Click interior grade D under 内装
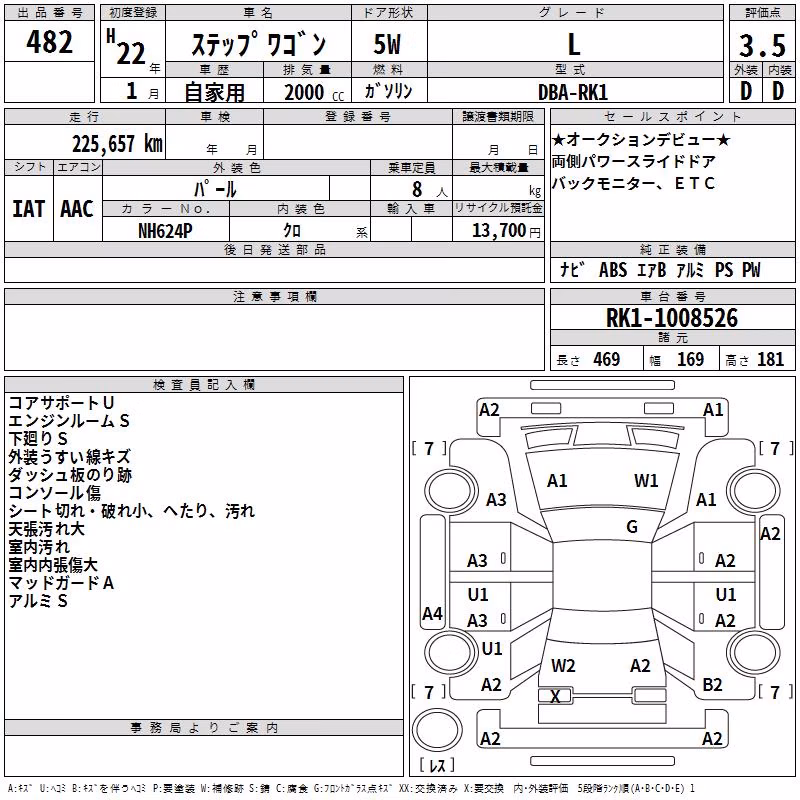 (x=778, y=91)
